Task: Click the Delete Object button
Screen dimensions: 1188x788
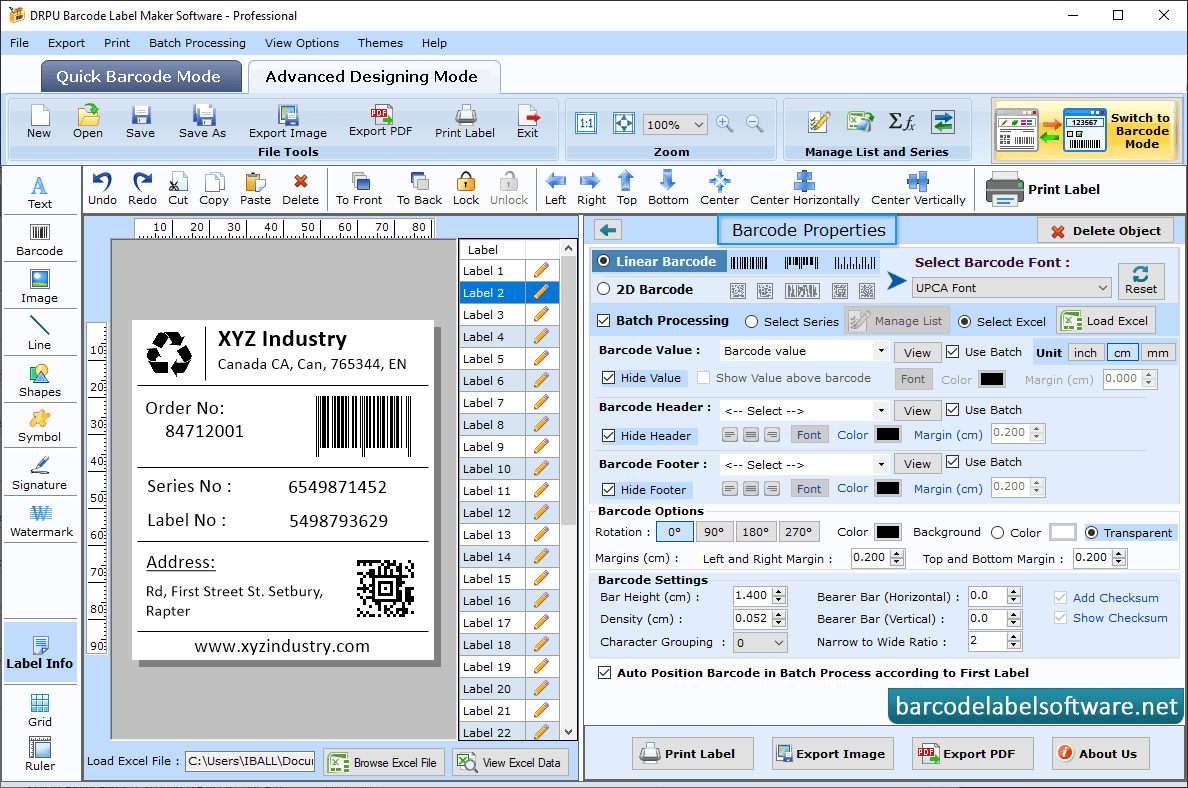Action: coord(1105,230)
